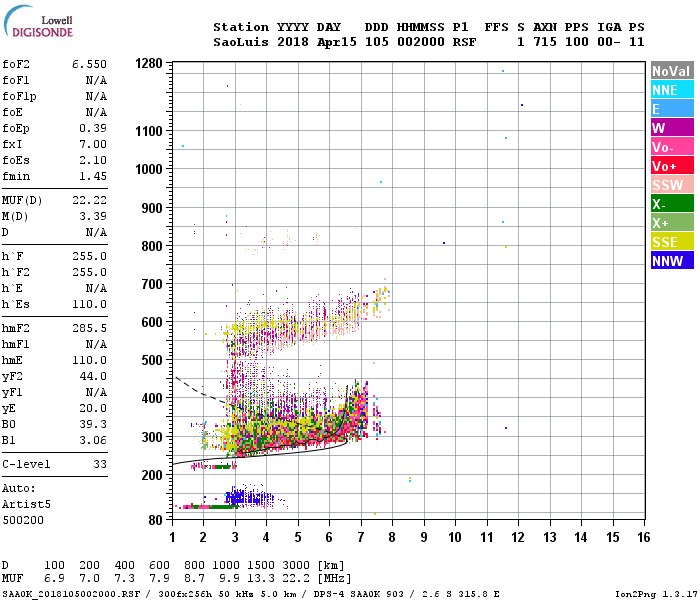The image size is (700, 600).
Task: Click the yE value 20.0
Action: [x=93, y=408]
